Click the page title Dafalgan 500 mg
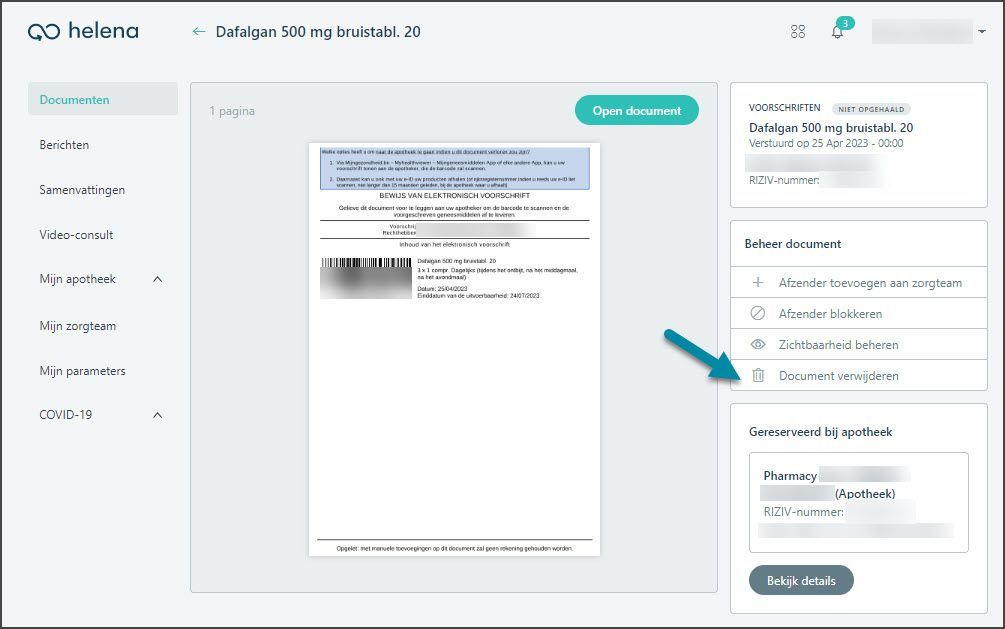 [x=318, y=31]
